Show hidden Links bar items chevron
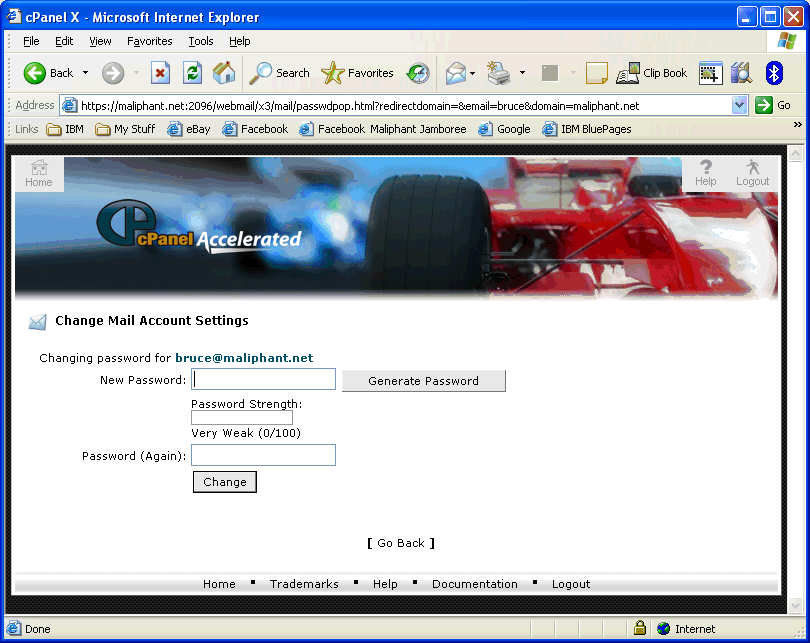This screenshot has height=643, width=810. pos(797,125)
